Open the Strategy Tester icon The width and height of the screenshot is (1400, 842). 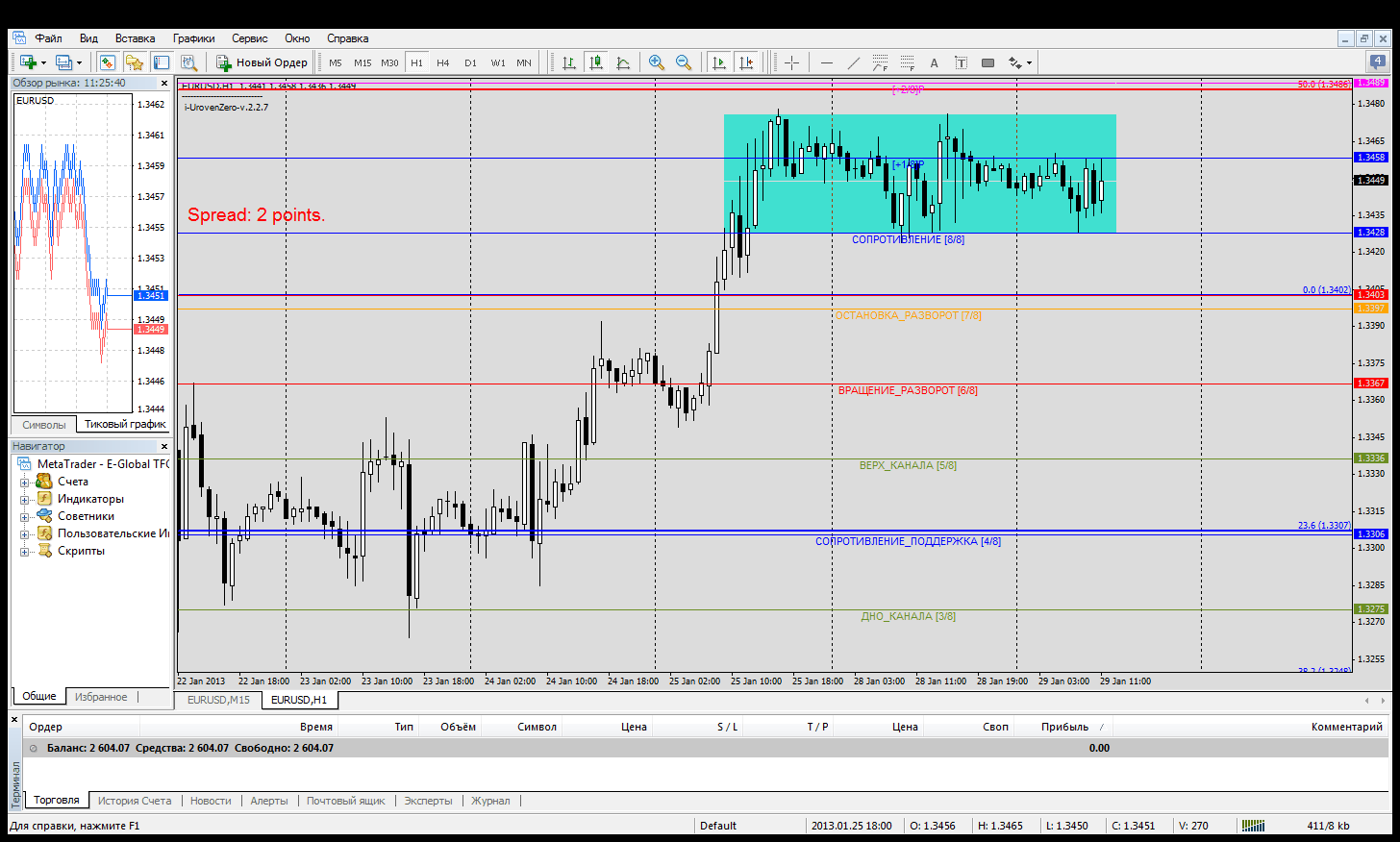188,62
